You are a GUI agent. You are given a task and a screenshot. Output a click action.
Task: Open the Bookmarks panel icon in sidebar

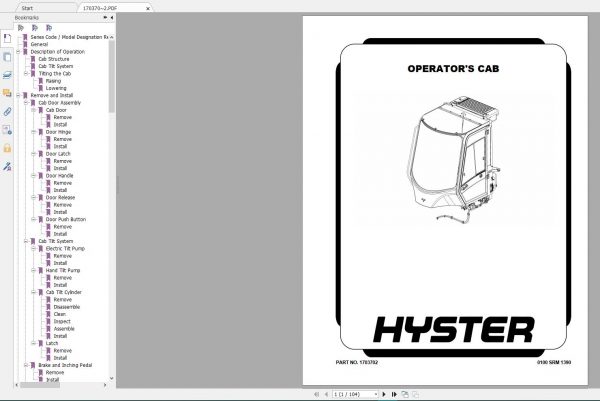click(7, 38)
